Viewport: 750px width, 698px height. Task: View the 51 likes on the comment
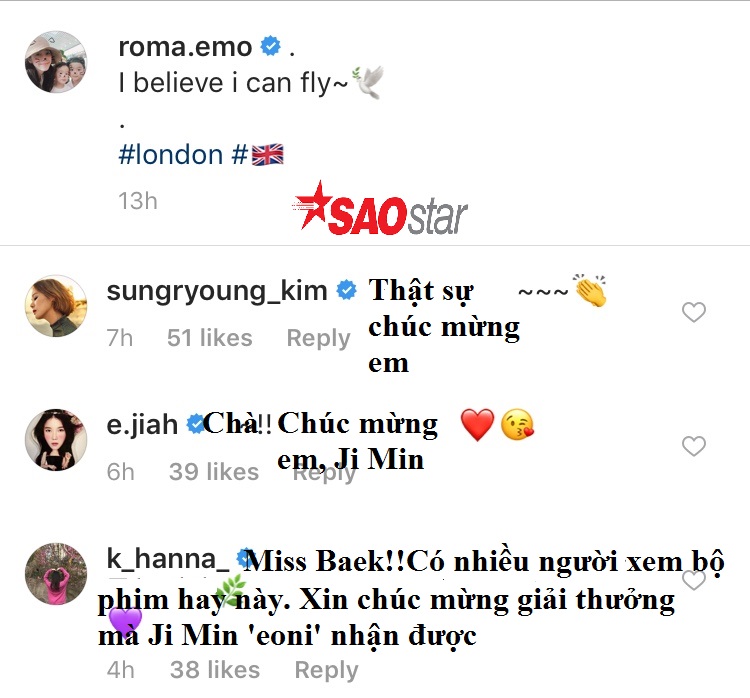(x=210, y=338)
